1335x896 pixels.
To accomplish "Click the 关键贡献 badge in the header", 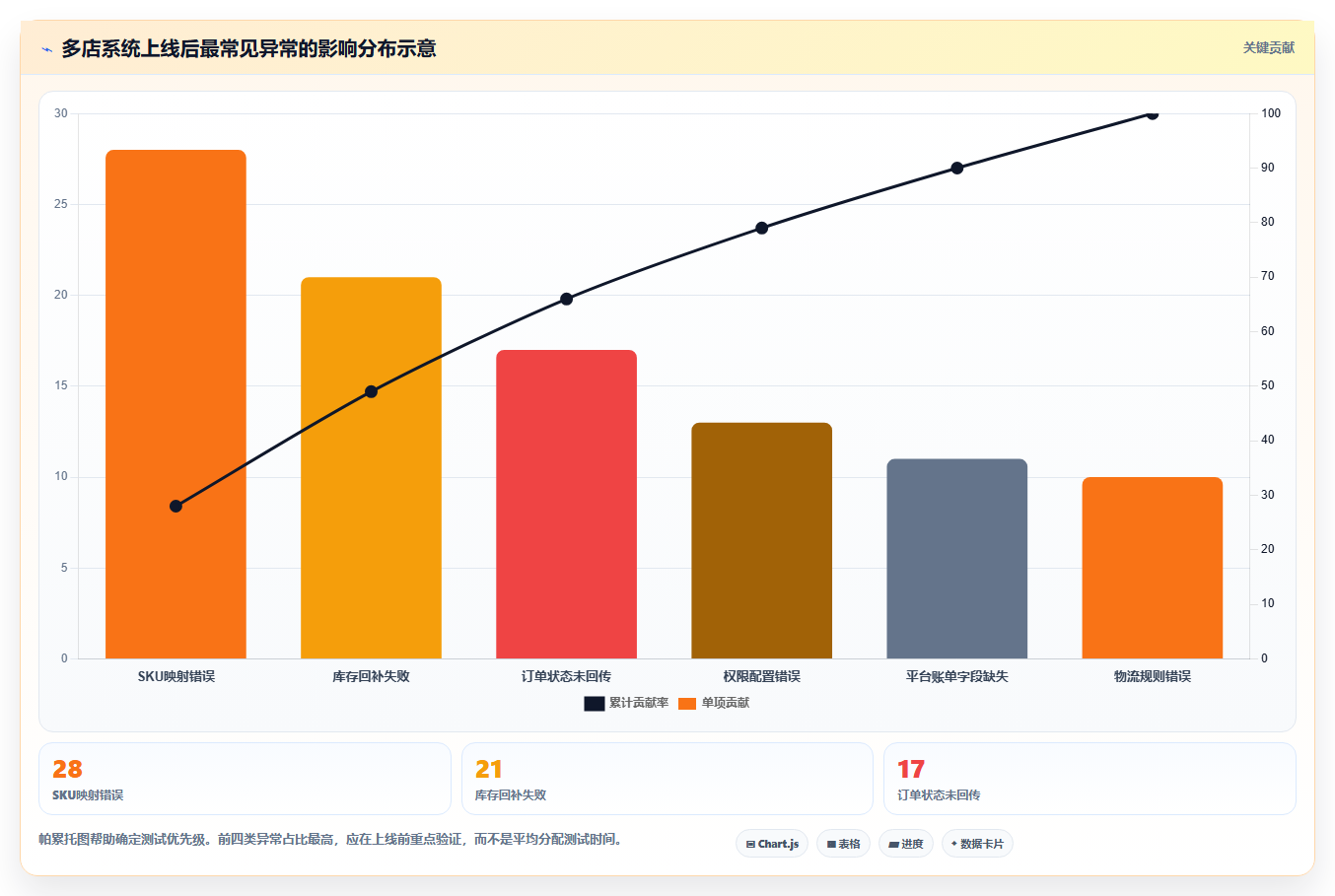I will 1268,47.
